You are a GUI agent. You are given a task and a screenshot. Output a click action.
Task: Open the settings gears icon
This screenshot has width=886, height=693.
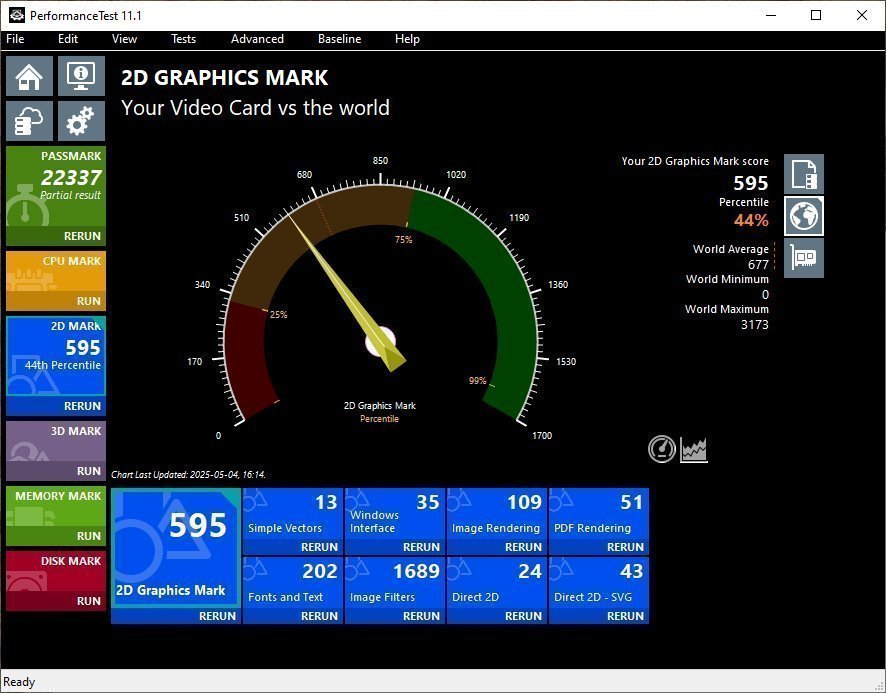click(81, 121)
